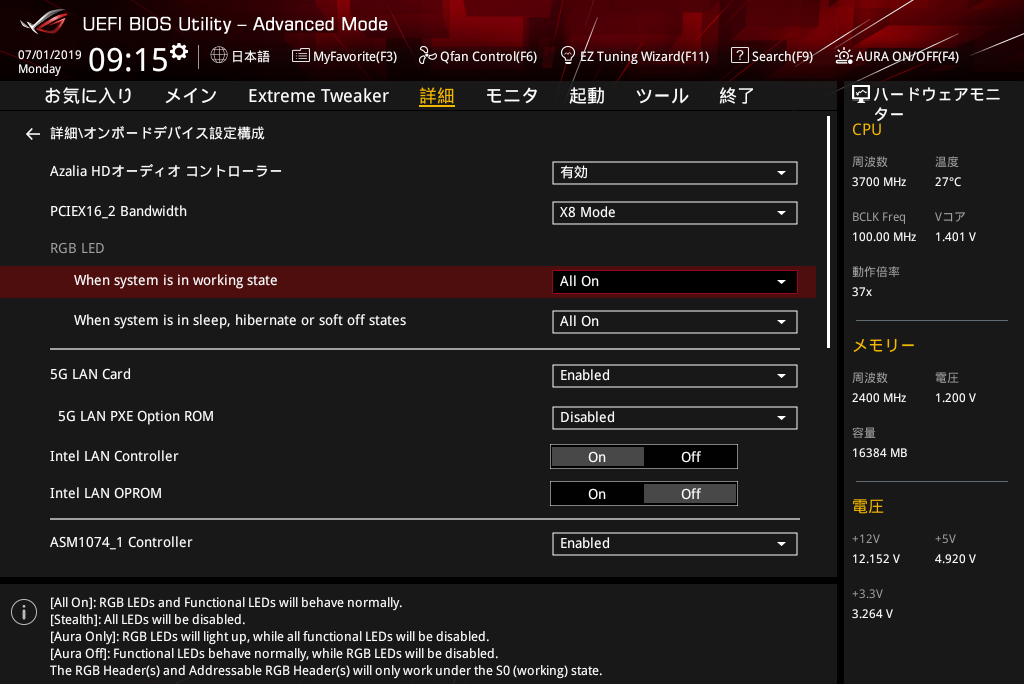
Task: Switch to 起動 tab
Action: pyautogui.click(x=586, y=96)
